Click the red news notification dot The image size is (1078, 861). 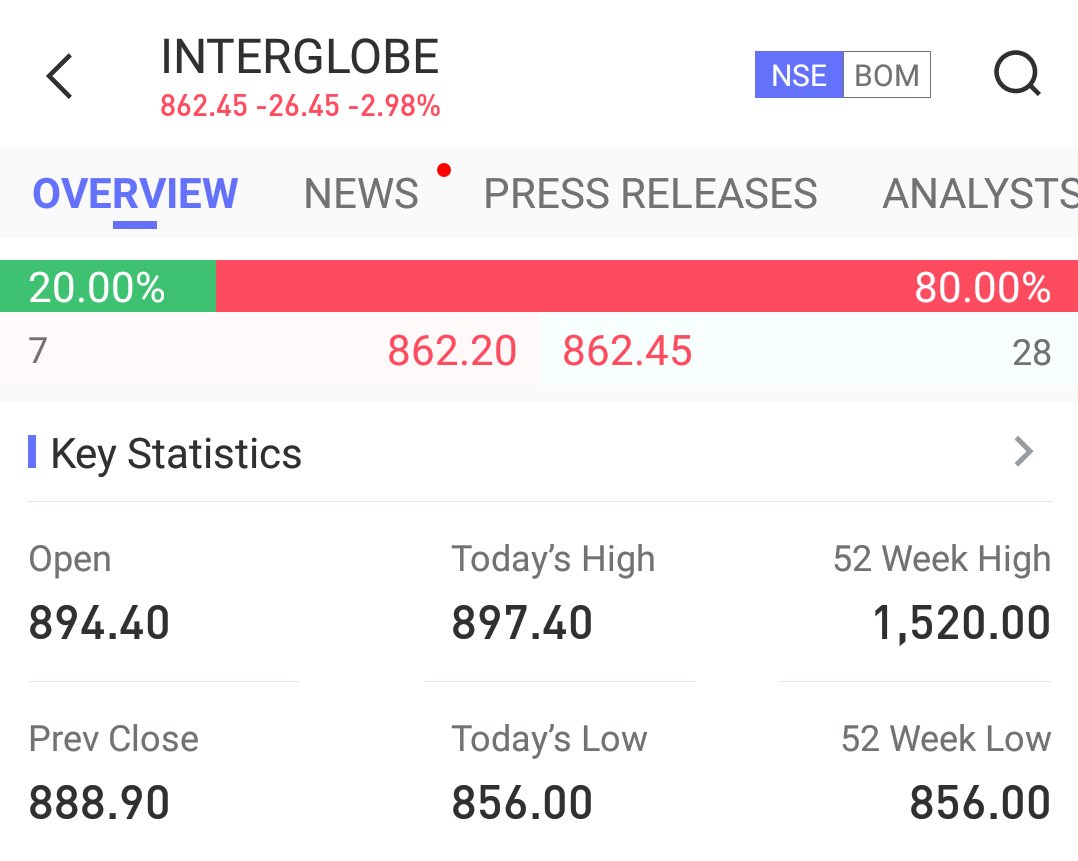click(x=444, y=170)
